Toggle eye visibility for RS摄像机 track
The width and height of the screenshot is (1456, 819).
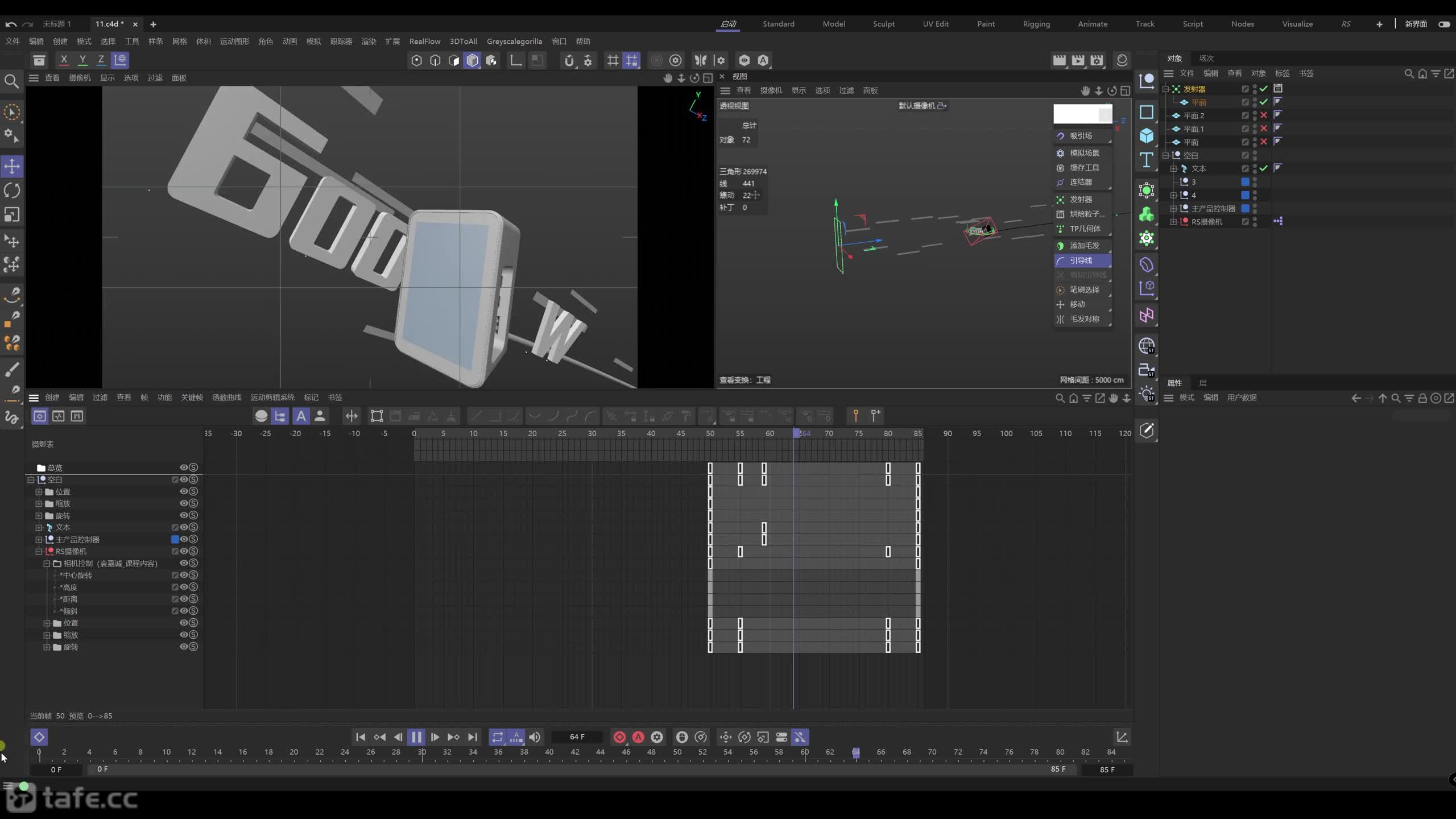coord(184,551)
